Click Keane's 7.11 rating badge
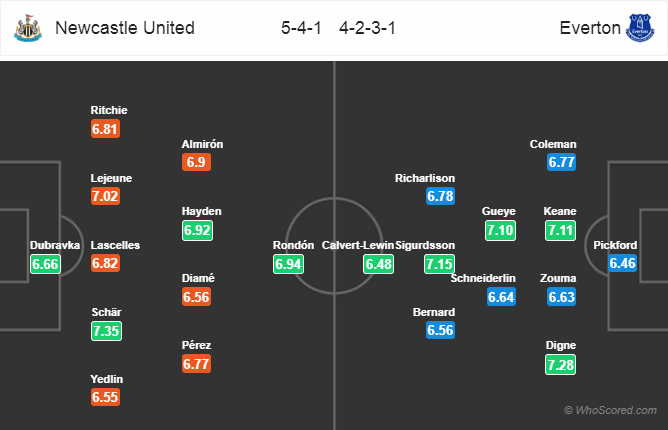This screenshot has width=668, height=430. (x=560, y=231)
